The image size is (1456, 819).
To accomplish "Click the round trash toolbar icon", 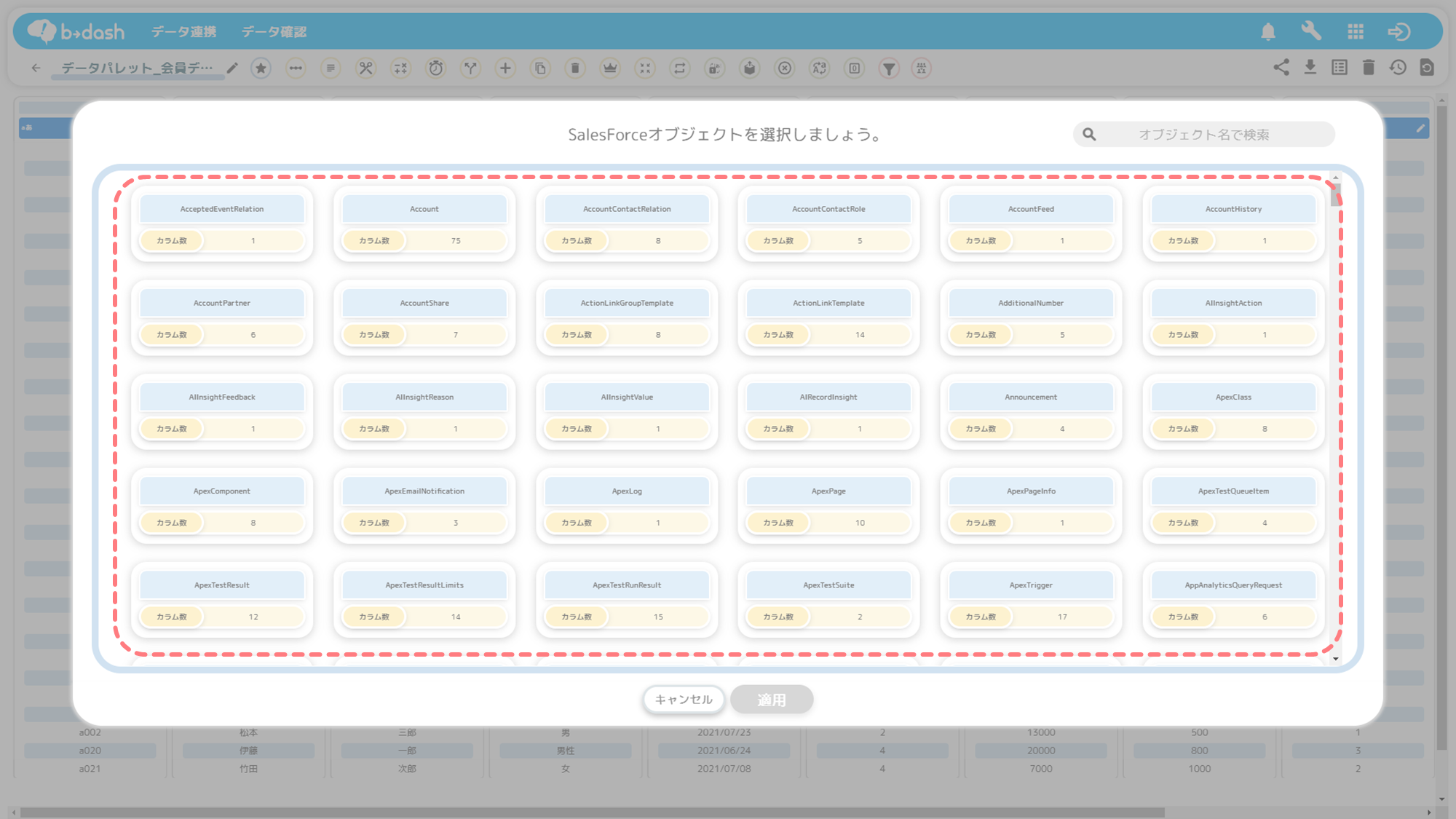I will [575, 68].
